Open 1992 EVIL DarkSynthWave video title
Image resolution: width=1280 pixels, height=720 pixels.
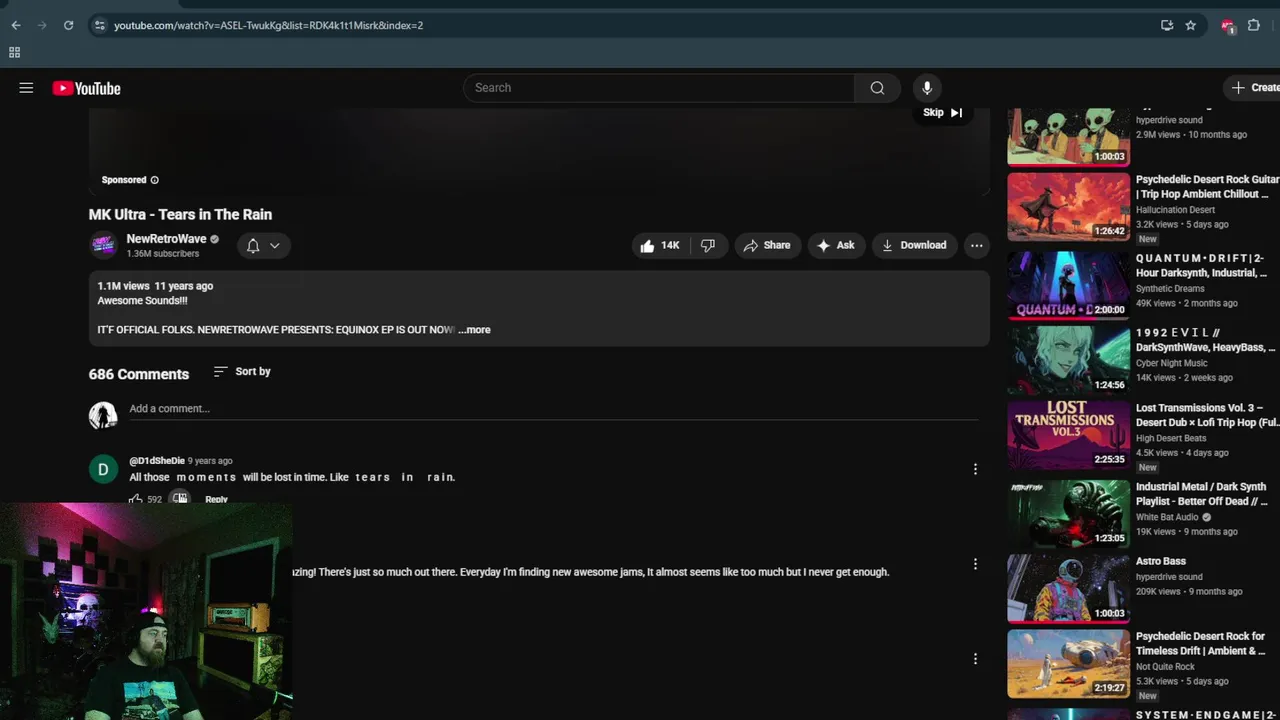coord(1206,340)
